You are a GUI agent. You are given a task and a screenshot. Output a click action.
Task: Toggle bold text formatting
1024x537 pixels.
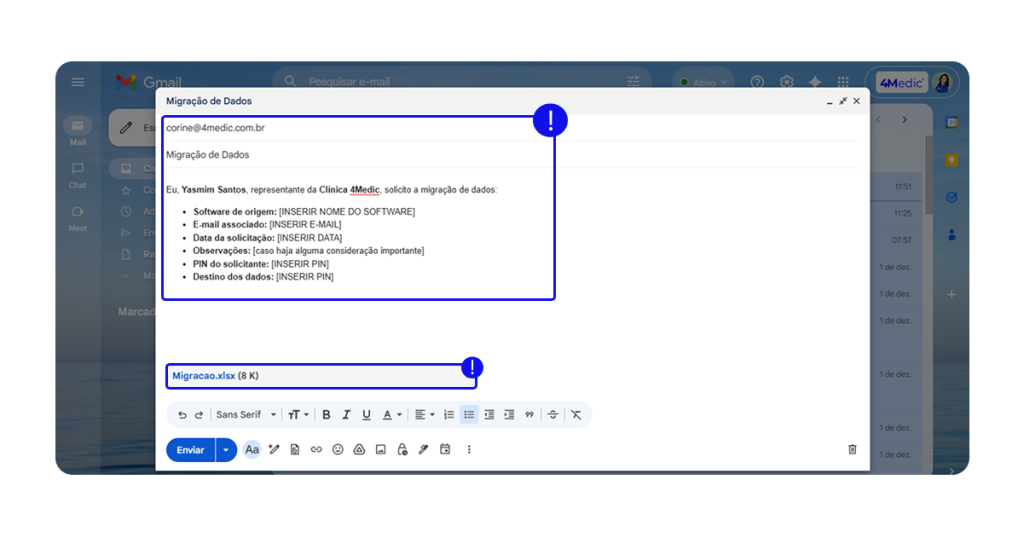[326, 415]
